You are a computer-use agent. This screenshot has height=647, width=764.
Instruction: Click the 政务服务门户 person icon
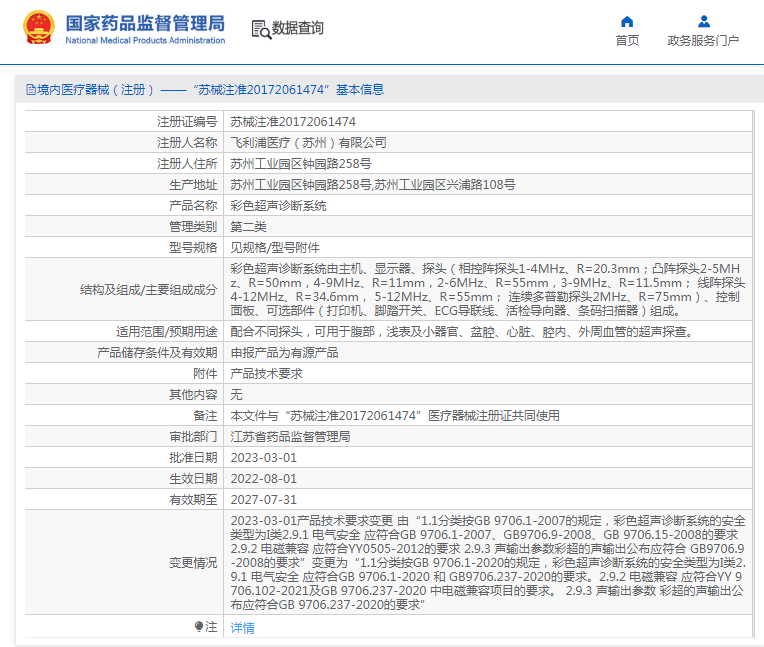(x=704, y=21)
